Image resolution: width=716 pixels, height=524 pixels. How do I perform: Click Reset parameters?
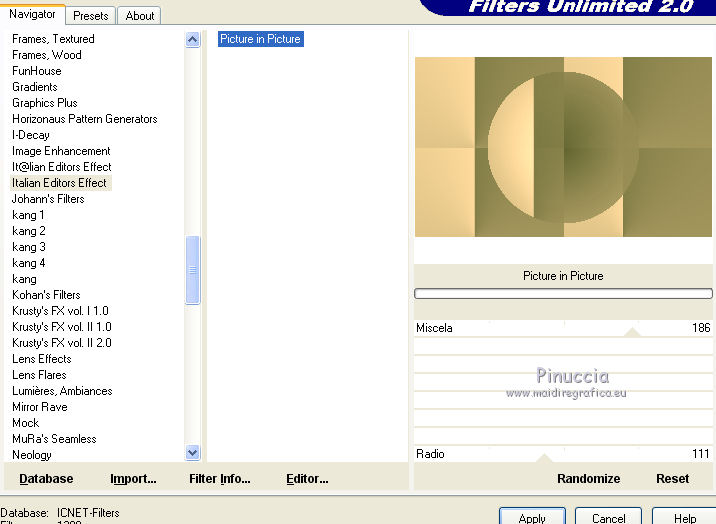pyautogui.click(x=672, y=478)
